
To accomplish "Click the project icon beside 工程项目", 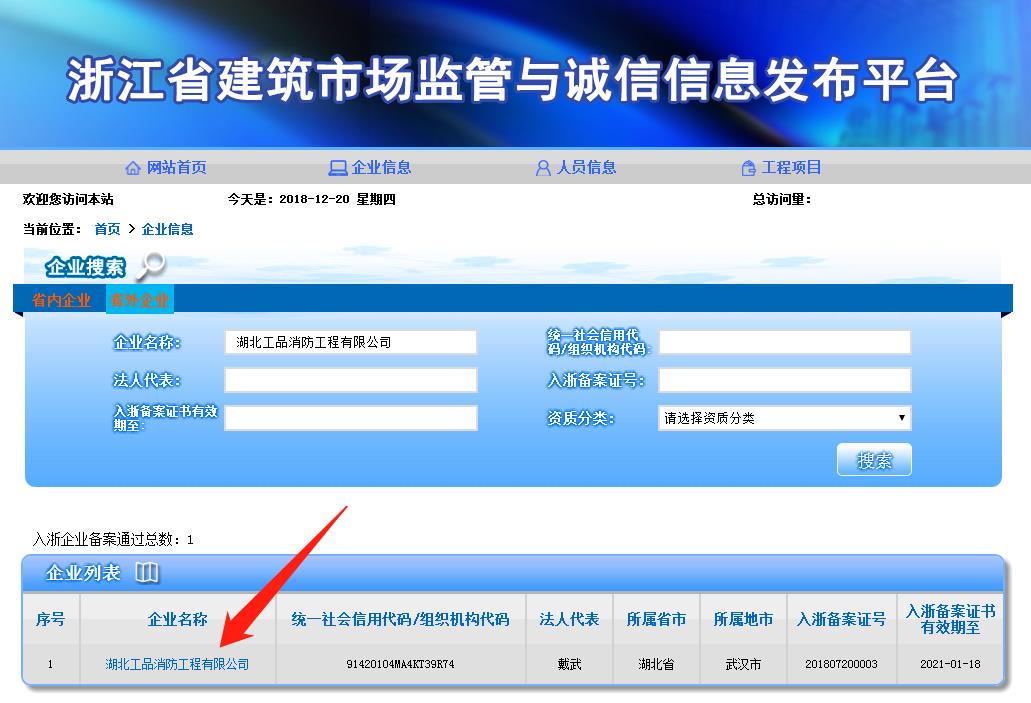I will point(748,168).
